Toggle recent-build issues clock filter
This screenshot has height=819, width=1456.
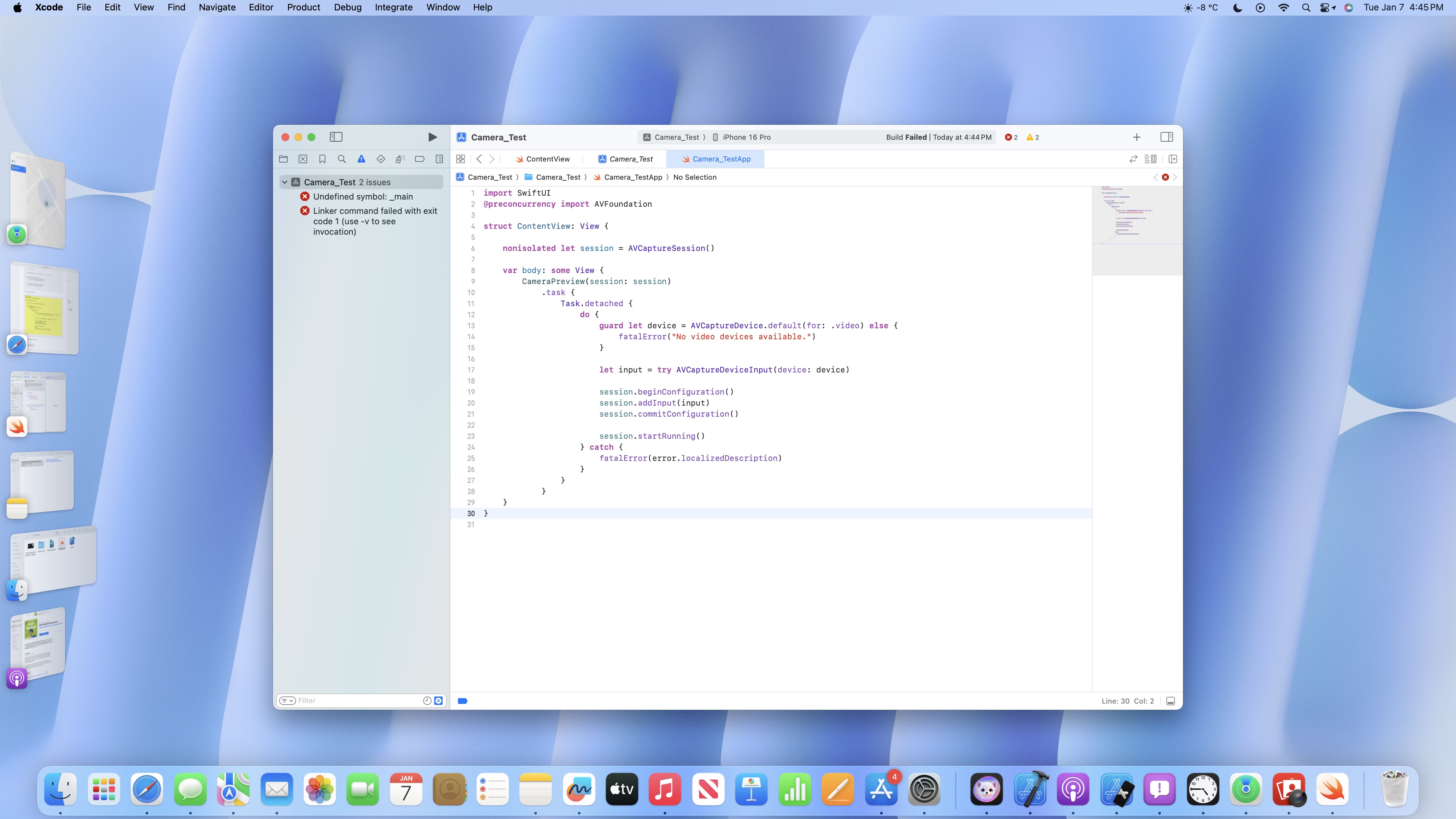[x=427, y=700]
